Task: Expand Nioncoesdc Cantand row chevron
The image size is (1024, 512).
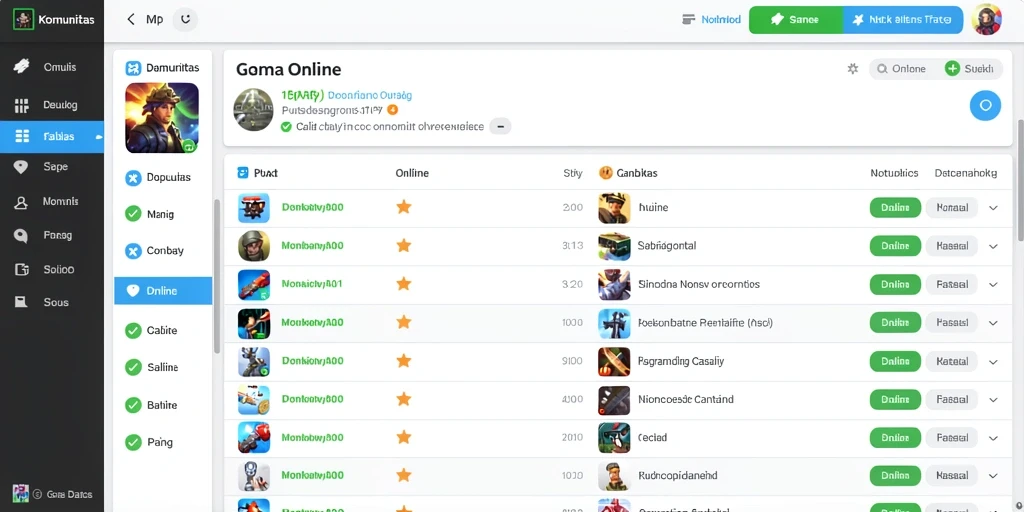Action: 993,400
